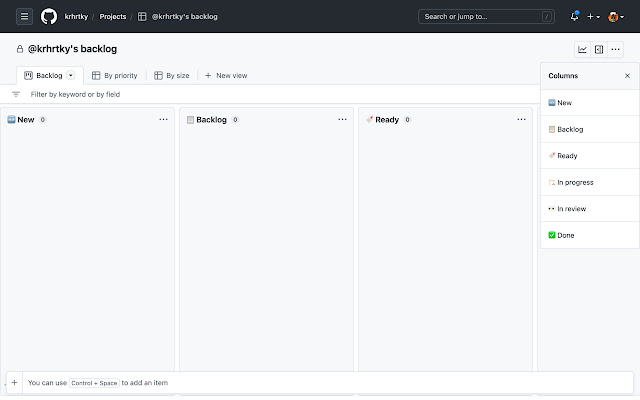
Task: Close the Columns panel
Action: [x=628, y=75]
